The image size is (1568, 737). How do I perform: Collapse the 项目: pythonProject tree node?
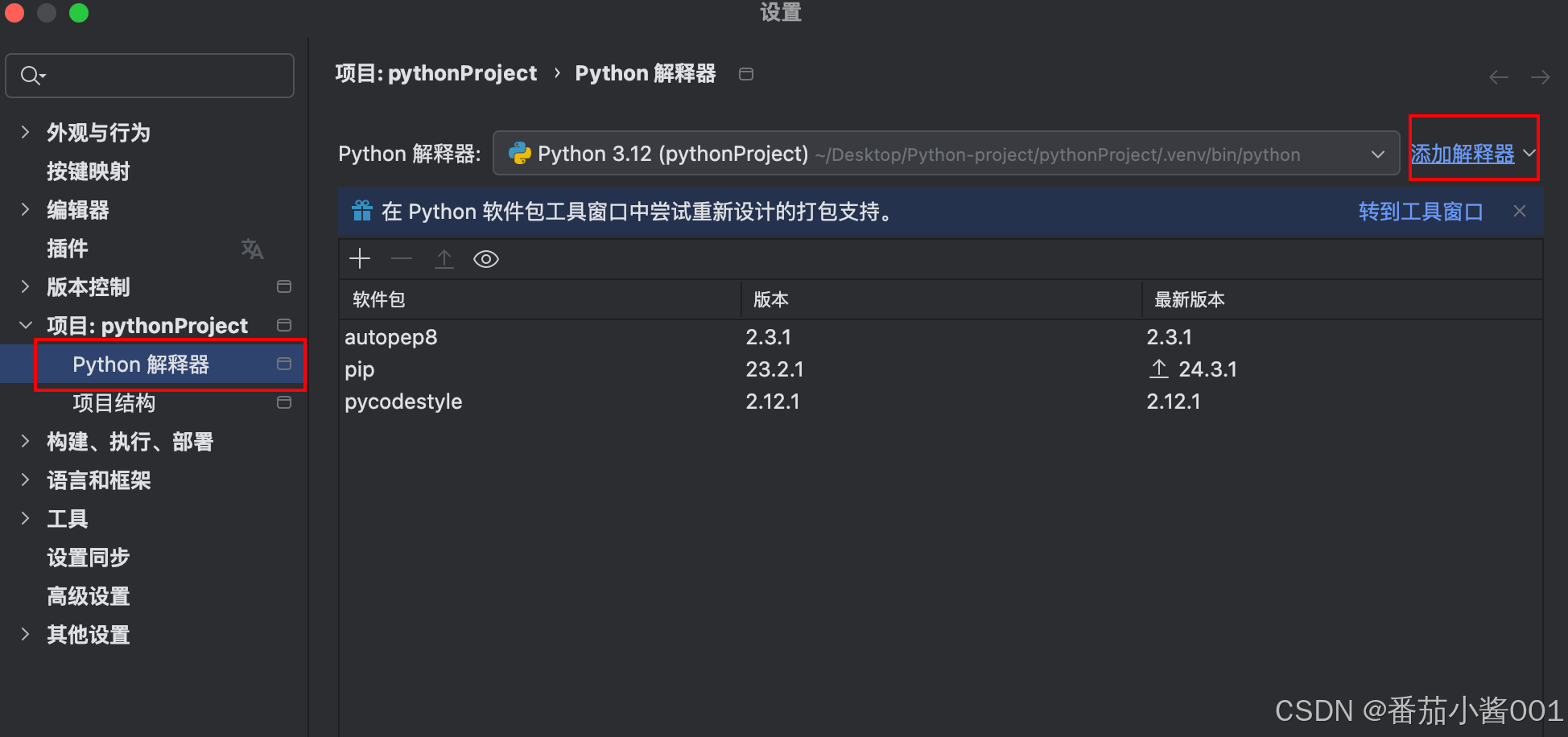pos(25,325)
